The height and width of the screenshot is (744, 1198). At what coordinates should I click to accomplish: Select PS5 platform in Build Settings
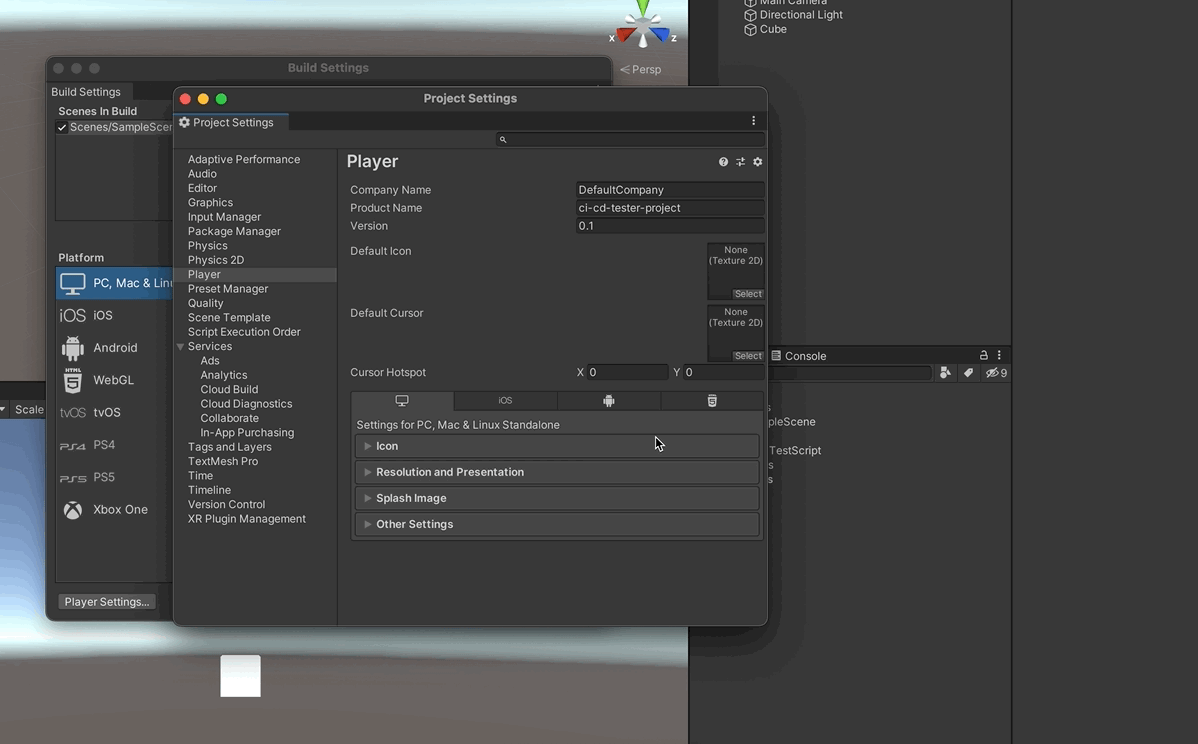[115, 477]
